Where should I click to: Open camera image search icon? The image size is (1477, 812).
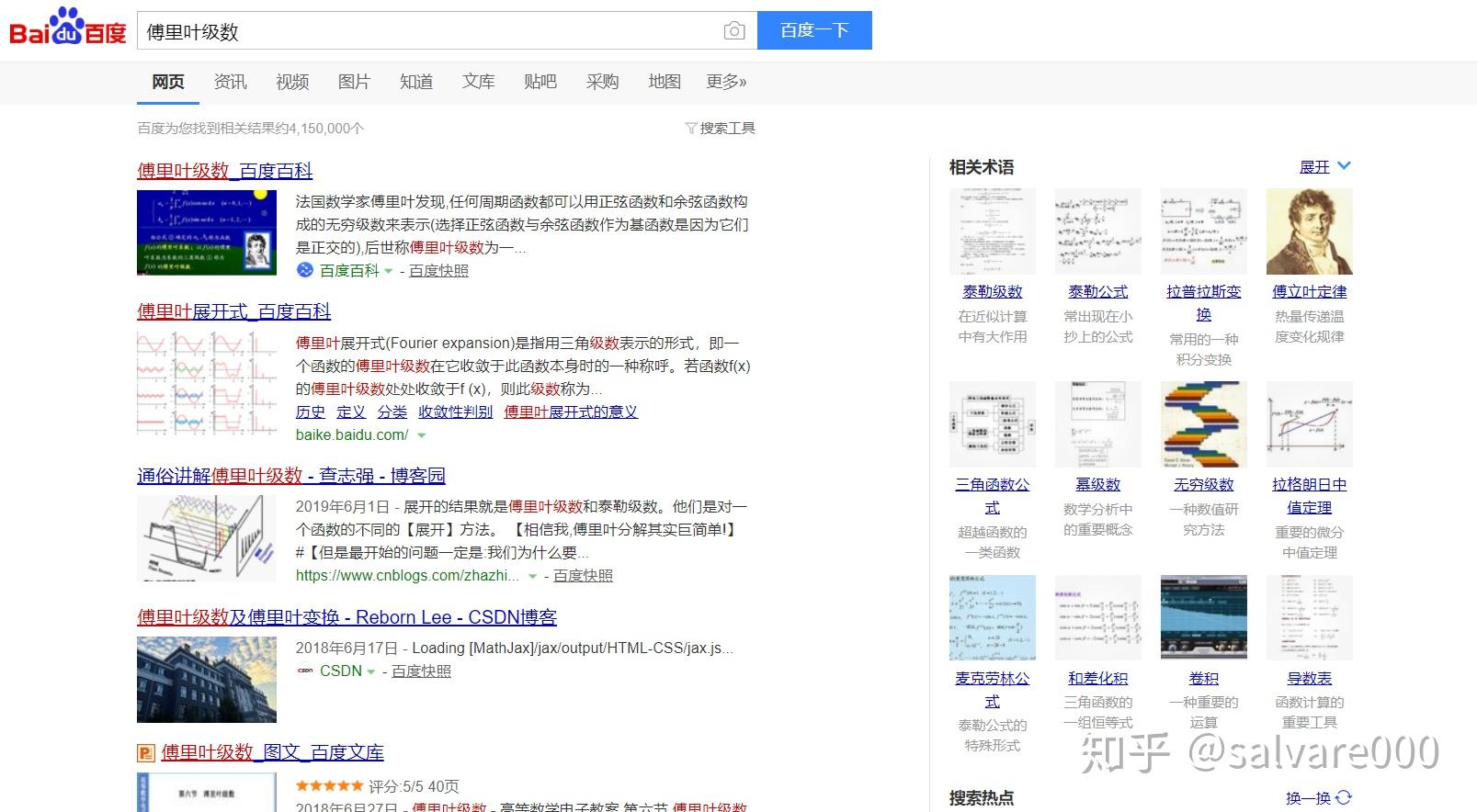(x=733, y=31)
